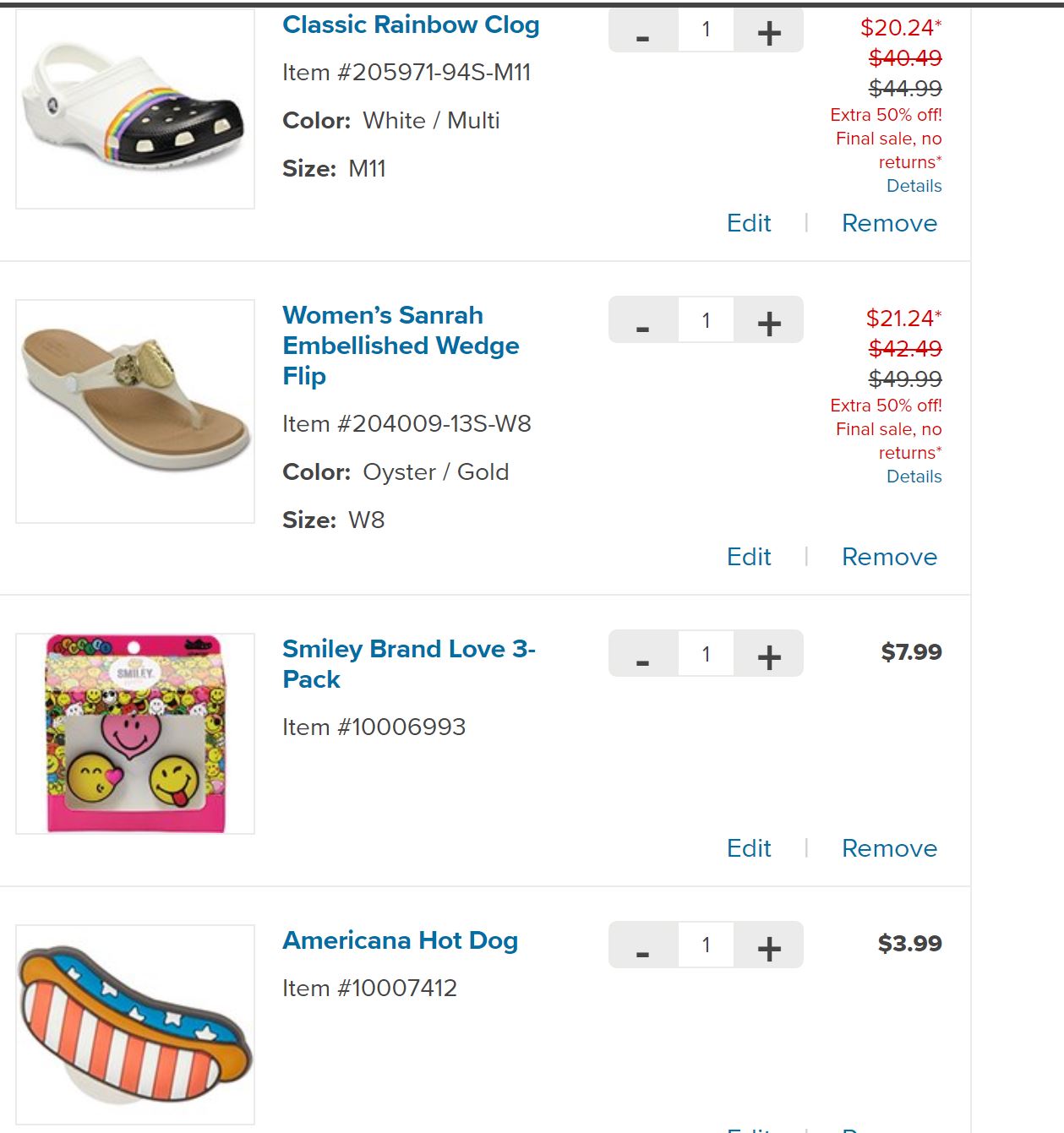Increase quantity of Classic Rainbow Clog
The image size is (1064, 1133).
tap(768, 32)
